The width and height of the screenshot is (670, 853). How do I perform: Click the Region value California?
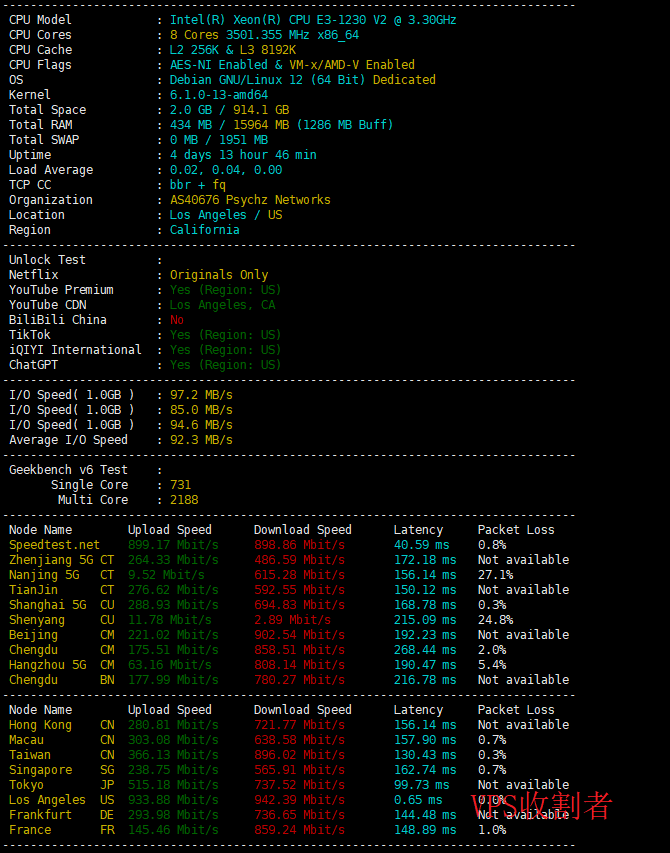coord(205,230)
